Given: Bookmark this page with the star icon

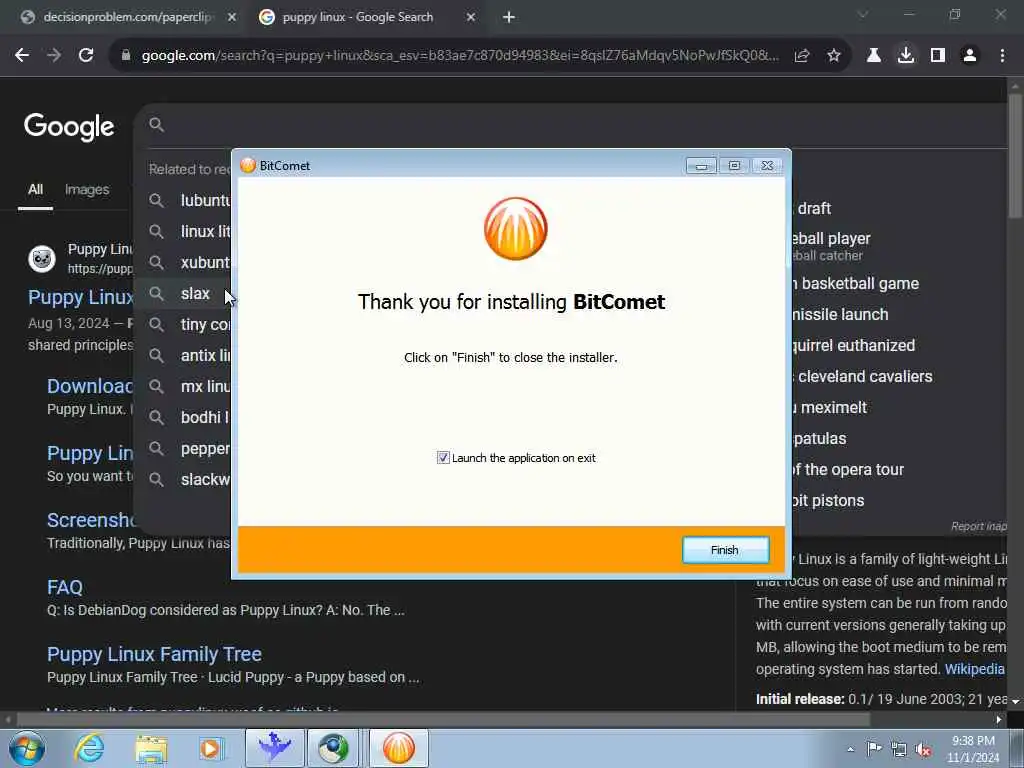Looking at the screenshot, I should coord(834,56).
